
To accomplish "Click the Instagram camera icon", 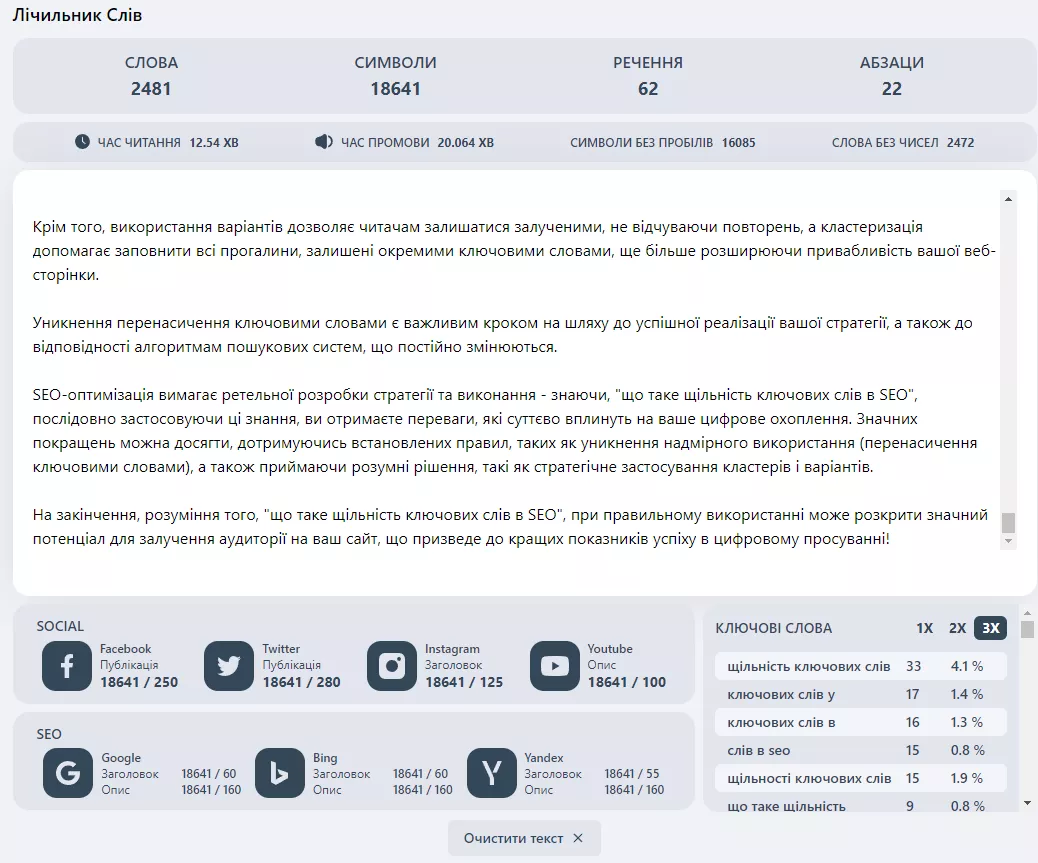I will coord(392,666).
